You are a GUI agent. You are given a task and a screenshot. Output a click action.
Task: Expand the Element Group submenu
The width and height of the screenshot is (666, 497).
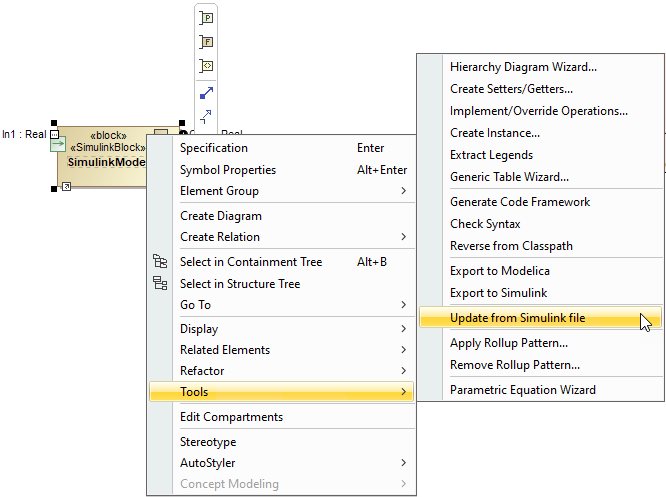click(404, 191)
